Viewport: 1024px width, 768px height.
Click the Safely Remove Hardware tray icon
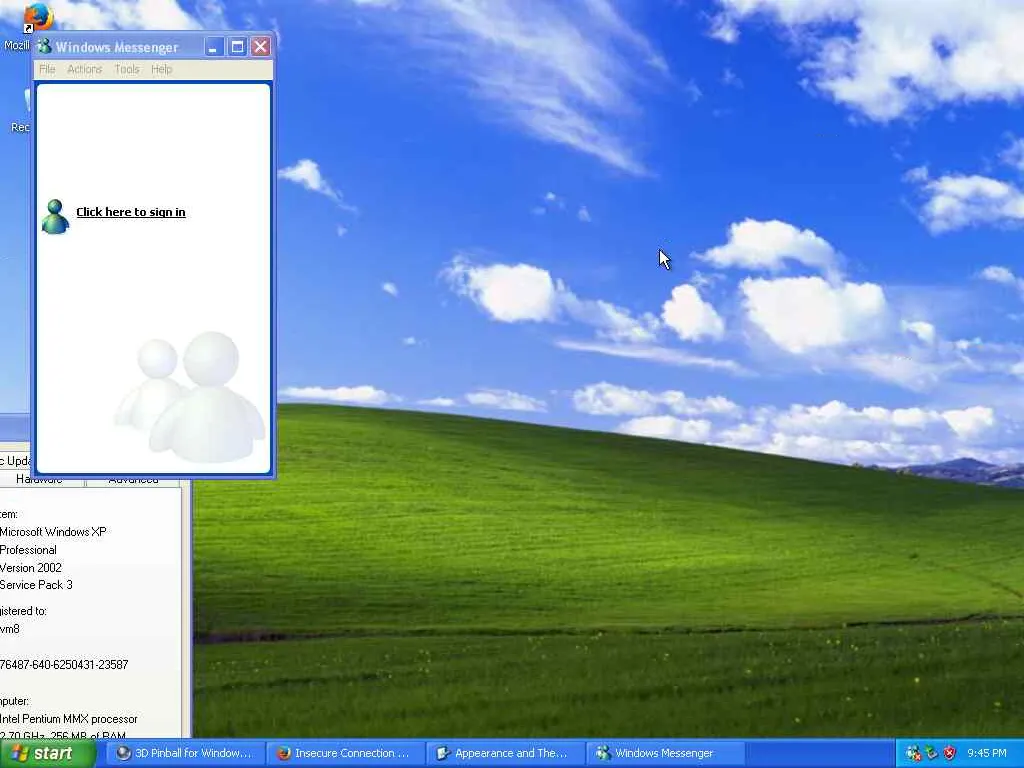[931, 753]
